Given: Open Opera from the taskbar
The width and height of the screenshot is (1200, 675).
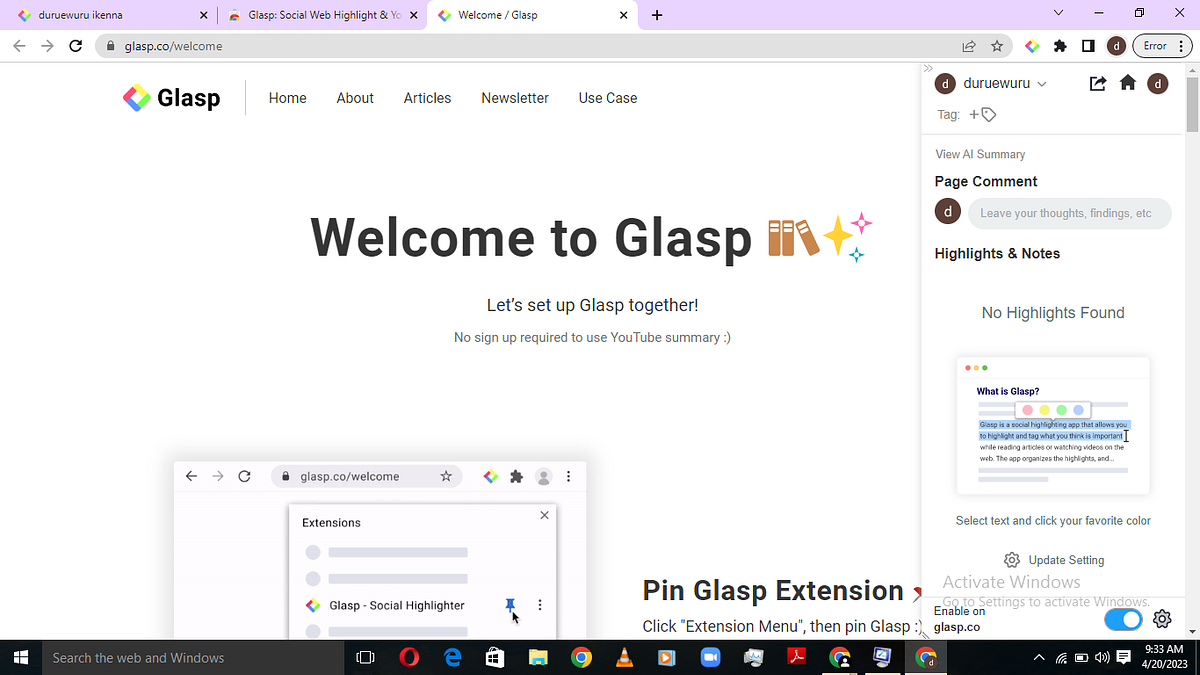Looking at the screenshot, I should [x=408, y=657].
